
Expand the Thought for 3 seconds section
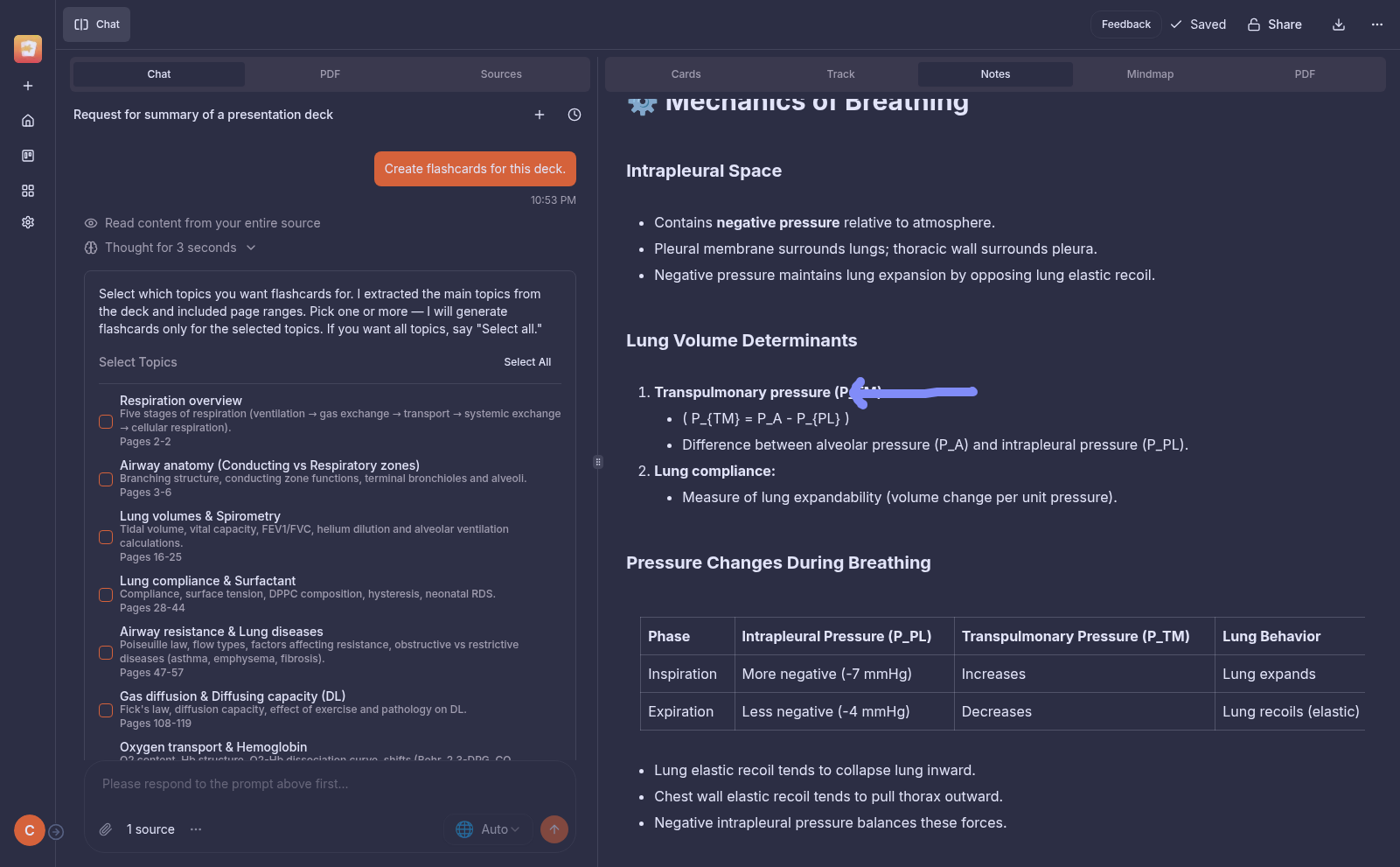coord(171,248)
